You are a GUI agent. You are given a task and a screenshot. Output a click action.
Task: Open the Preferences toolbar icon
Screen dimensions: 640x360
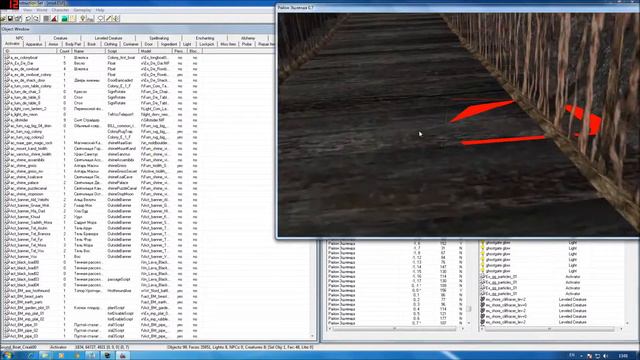point(18,18)
